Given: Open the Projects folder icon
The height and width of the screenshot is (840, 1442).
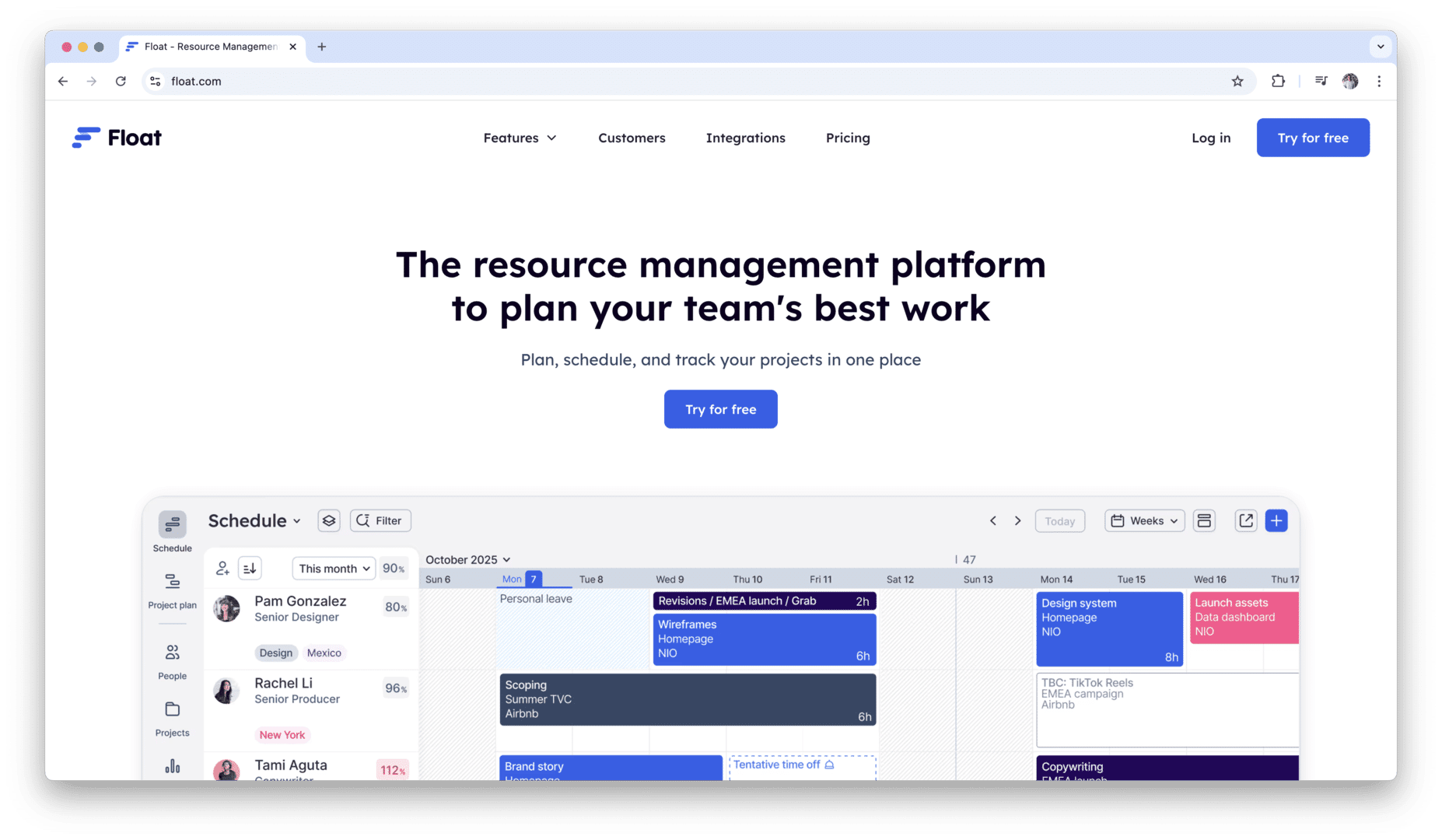Looking at the screenshot, I should (172, 709).
